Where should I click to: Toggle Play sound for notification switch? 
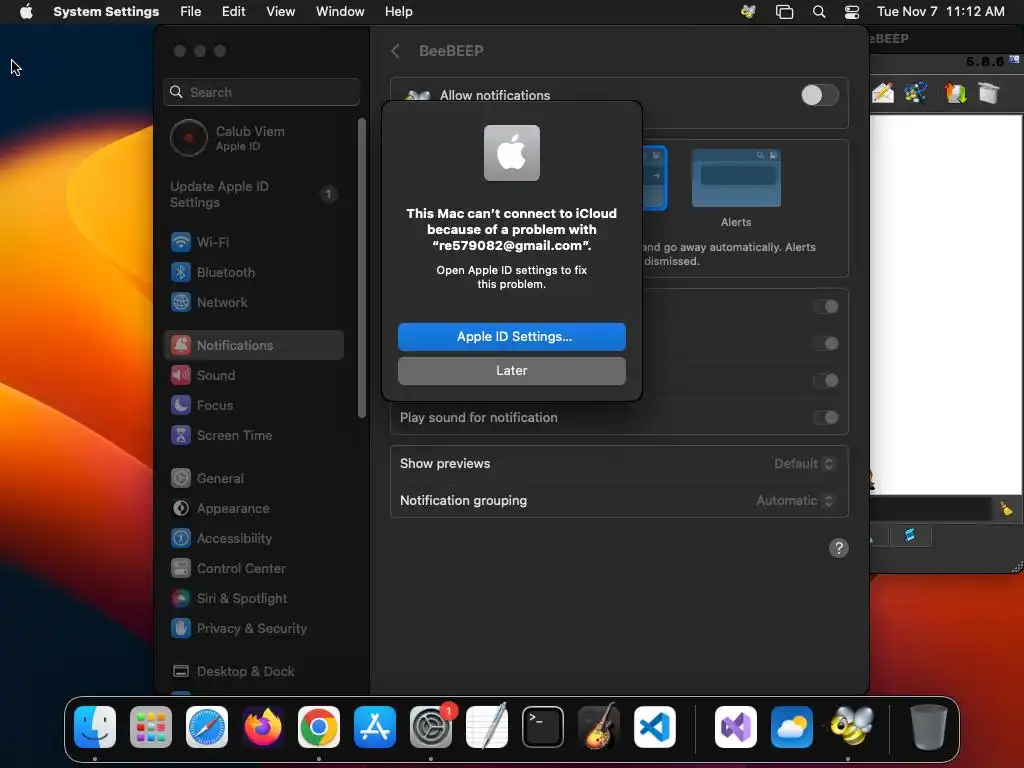(826, 418)
